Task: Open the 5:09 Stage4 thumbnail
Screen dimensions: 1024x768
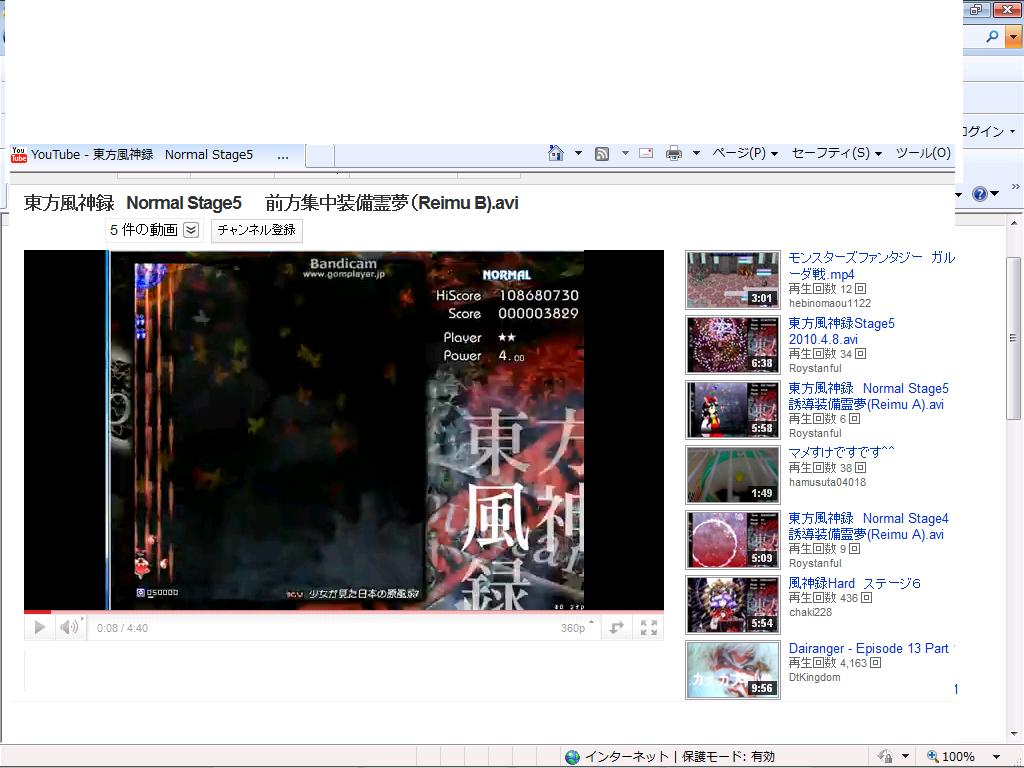Action: point(733,539)
